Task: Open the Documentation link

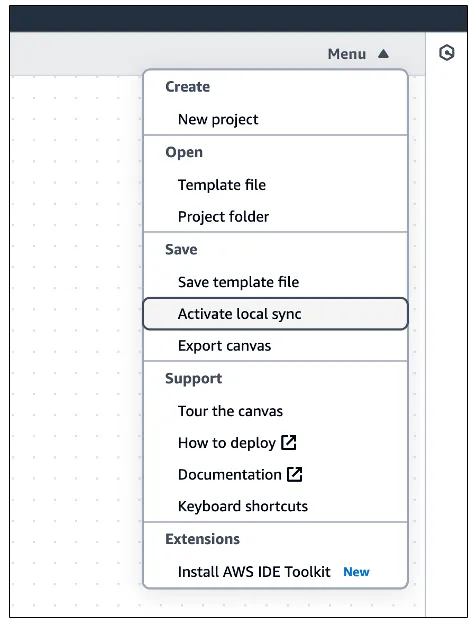Action: tap(230, 474)
